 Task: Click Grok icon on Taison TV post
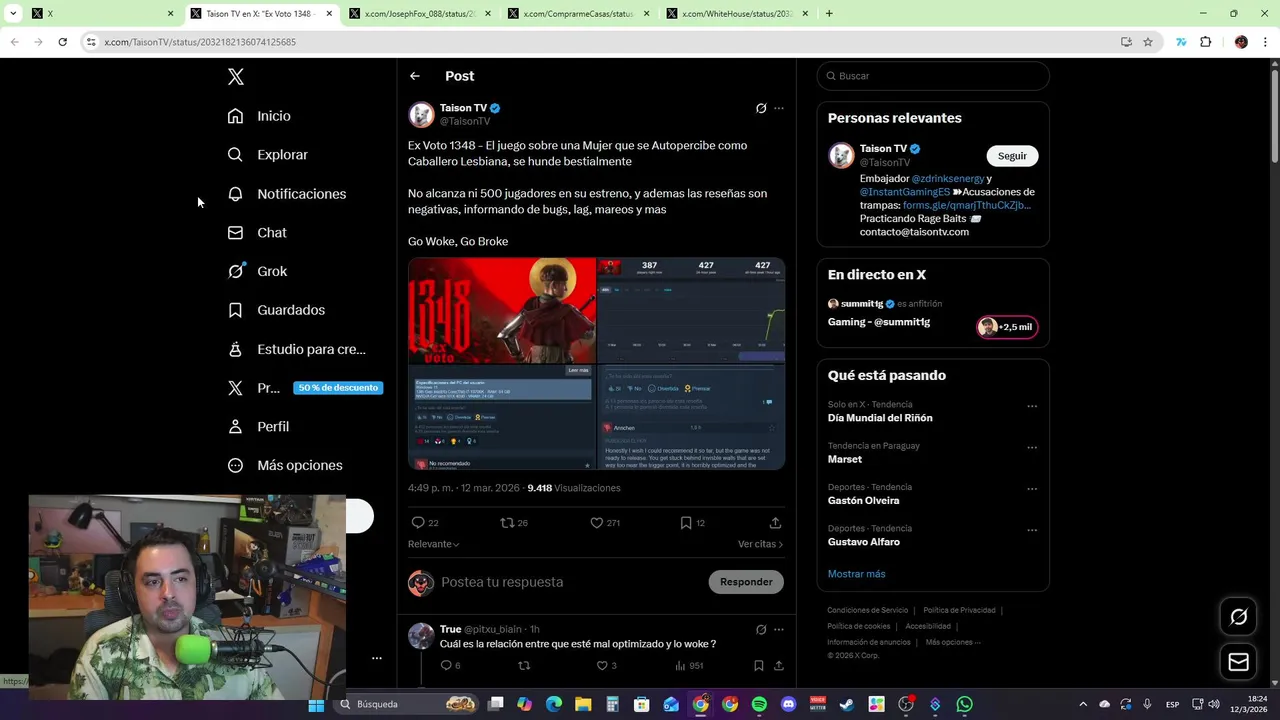point(761,108)
